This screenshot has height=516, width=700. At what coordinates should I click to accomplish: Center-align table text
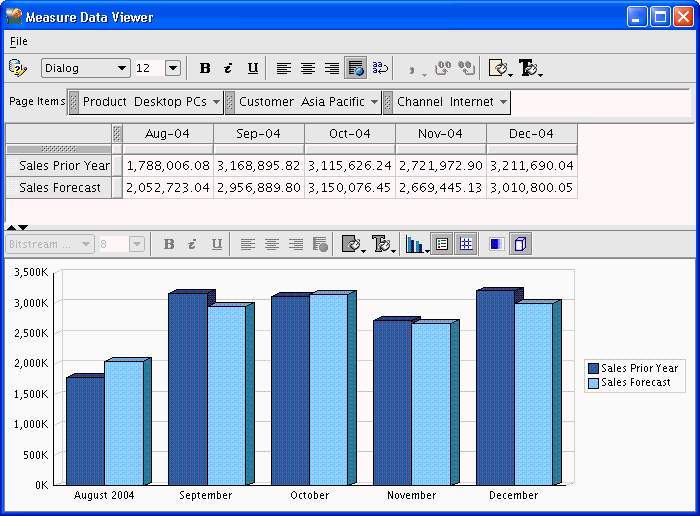pos(308,68)
